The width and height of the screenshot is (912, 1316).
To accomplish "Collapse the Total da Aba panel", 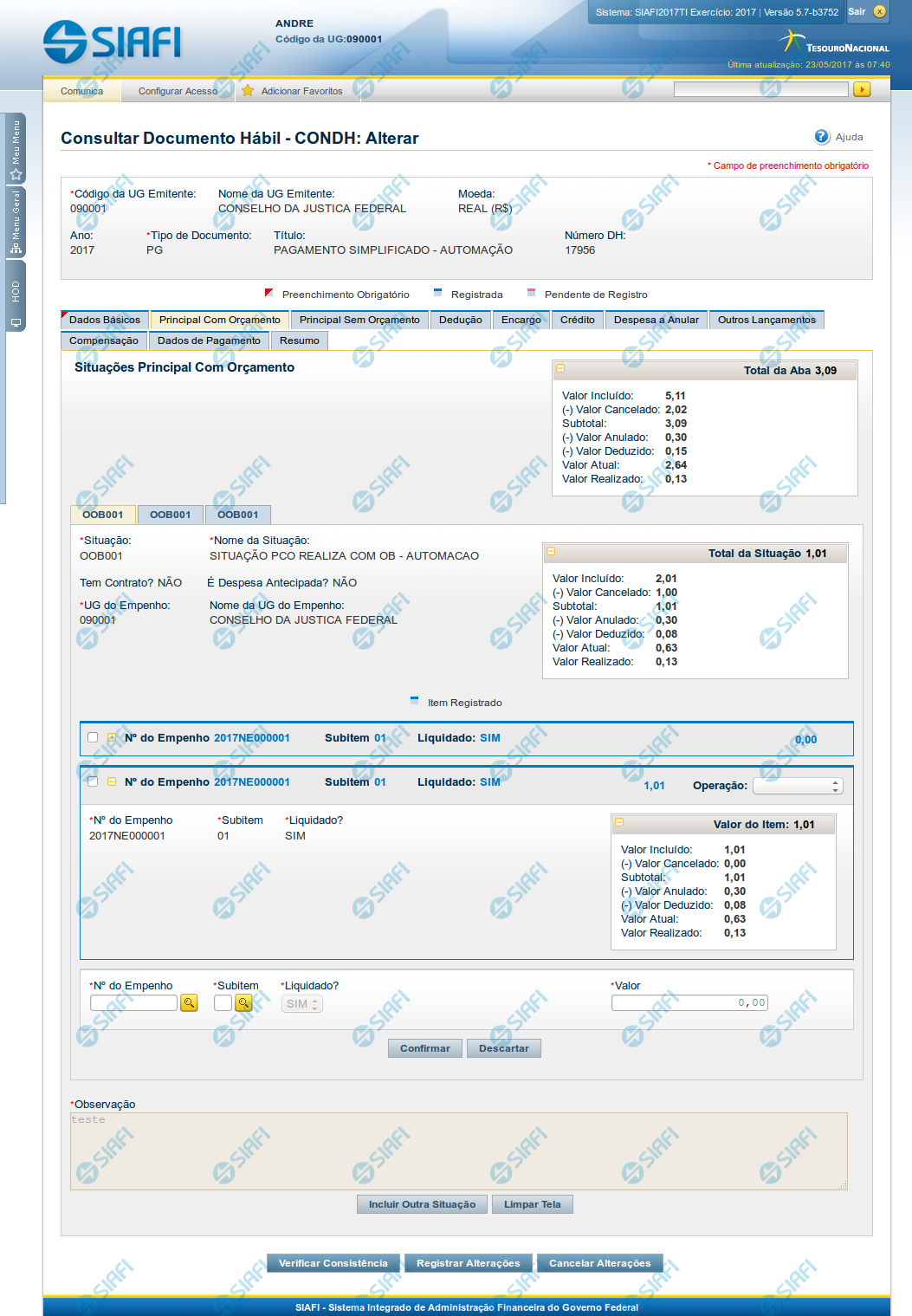I will click(560, 369).
